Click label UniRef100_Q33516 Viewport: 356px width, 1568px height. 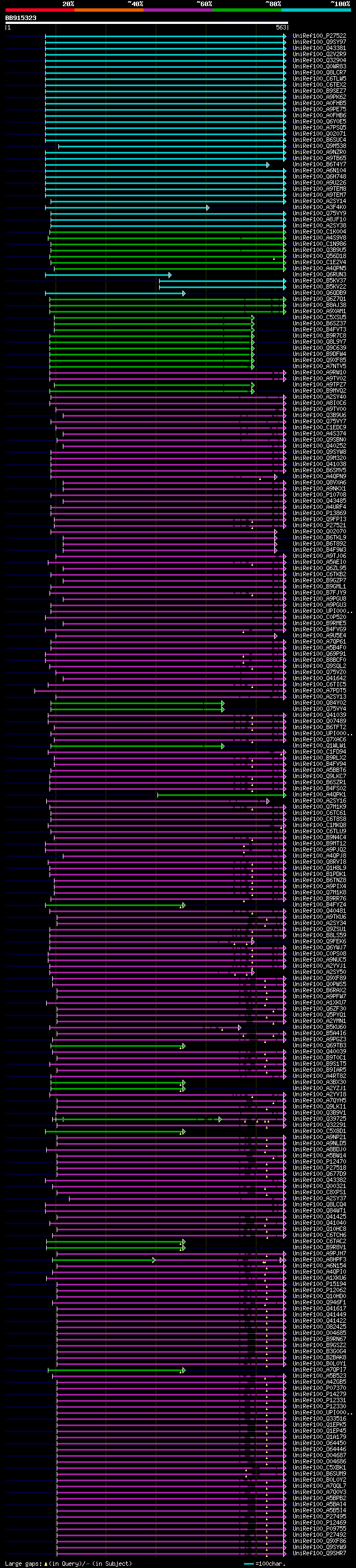click(x=319, y=1418)
